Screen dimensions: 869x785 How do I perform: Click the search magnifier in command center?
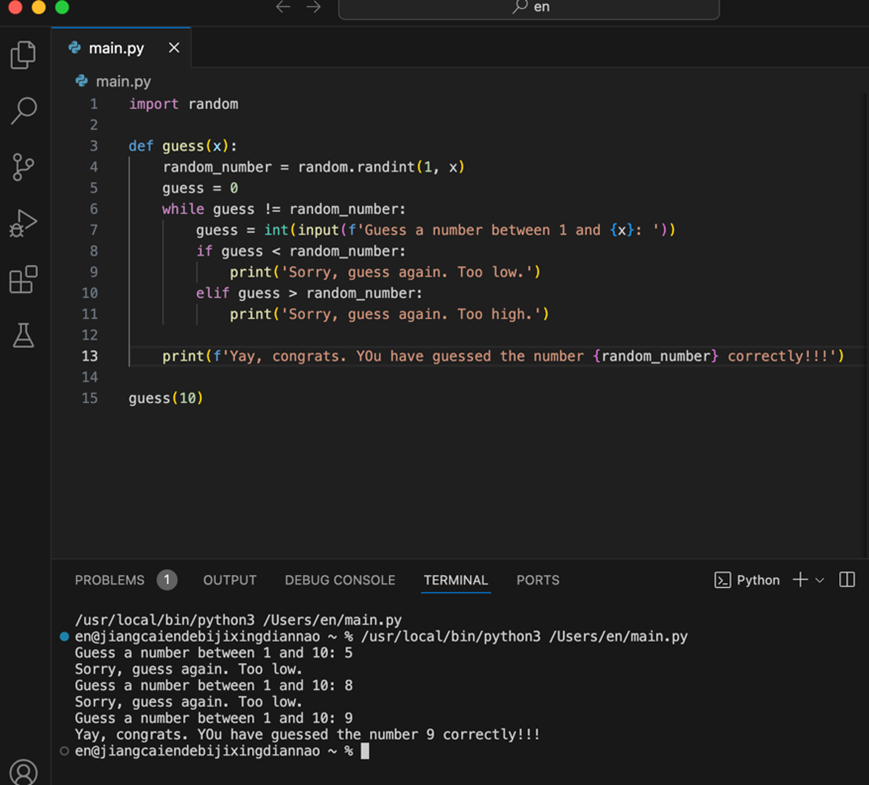pyautogui.click(x=519, y=7)
